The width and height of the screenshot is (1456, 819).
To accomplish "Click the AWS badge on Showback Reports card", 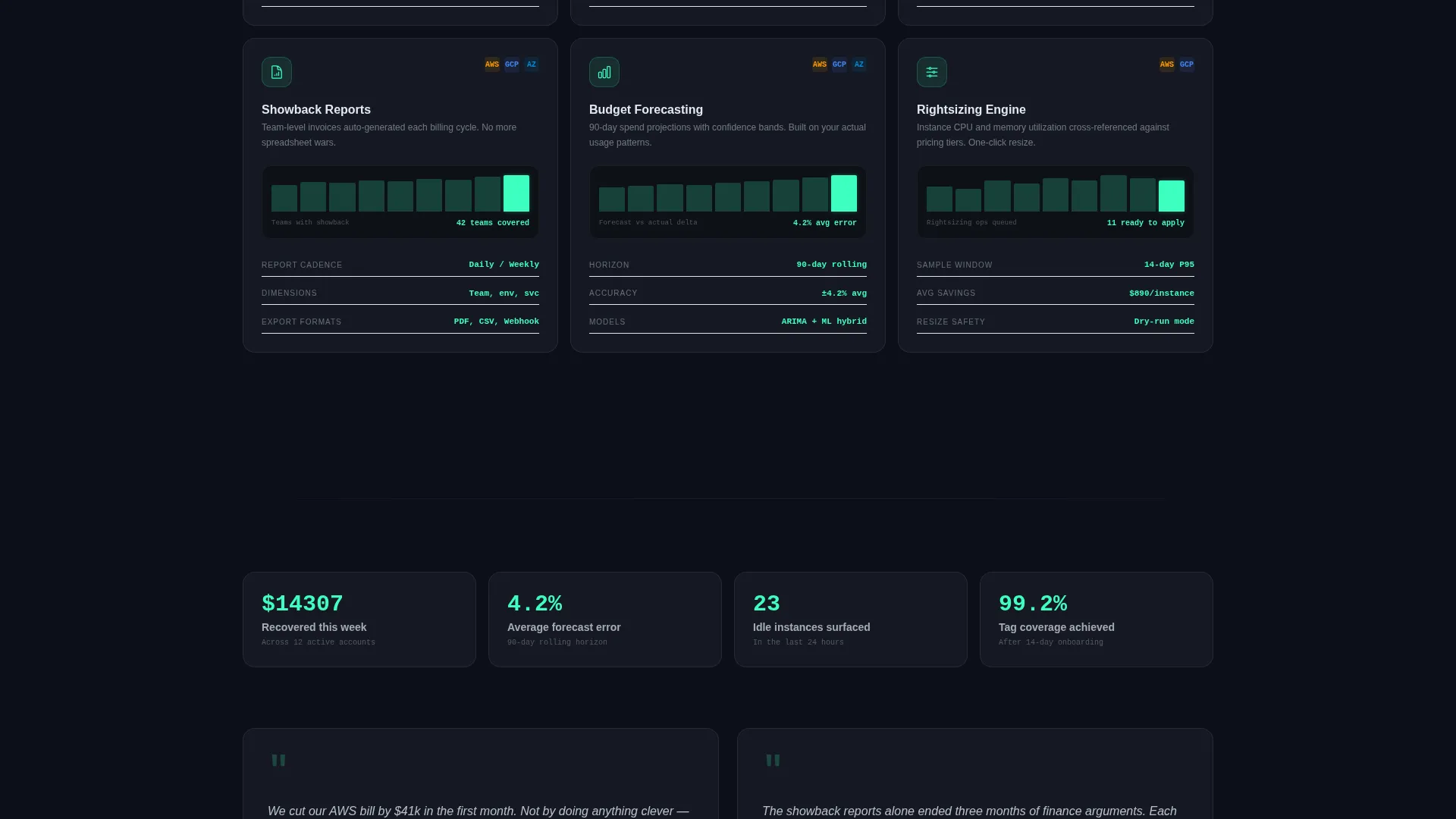I will pyautogui.click(x=492, y=64).
